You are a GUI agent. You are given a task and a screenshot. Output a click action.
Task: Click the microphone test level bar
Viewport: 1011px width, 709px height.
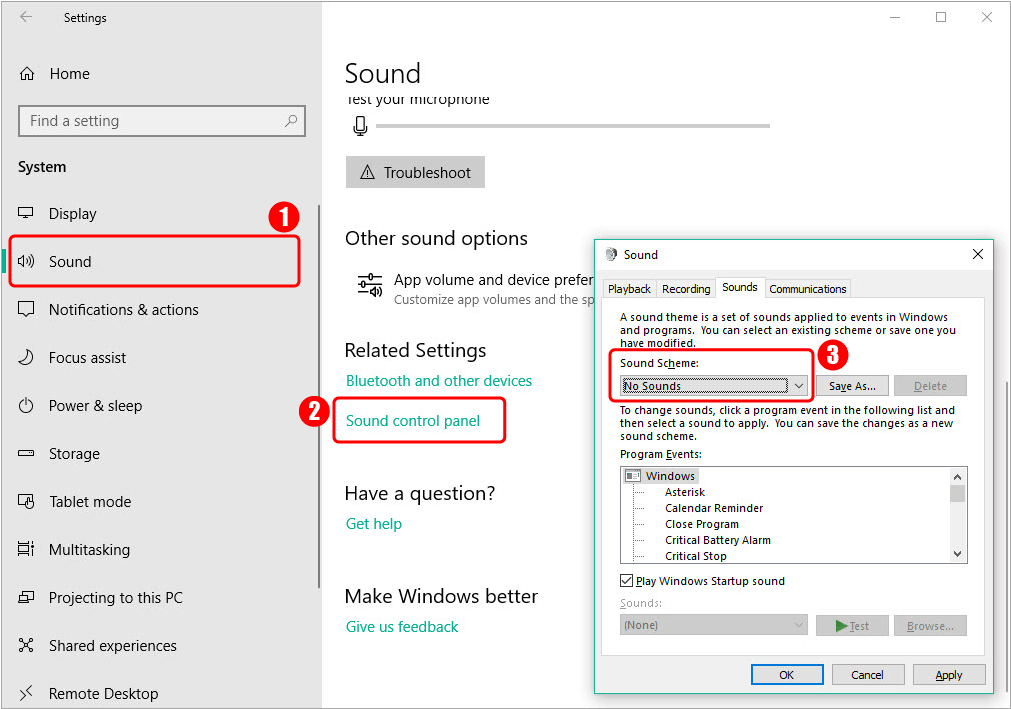point(573,126)
